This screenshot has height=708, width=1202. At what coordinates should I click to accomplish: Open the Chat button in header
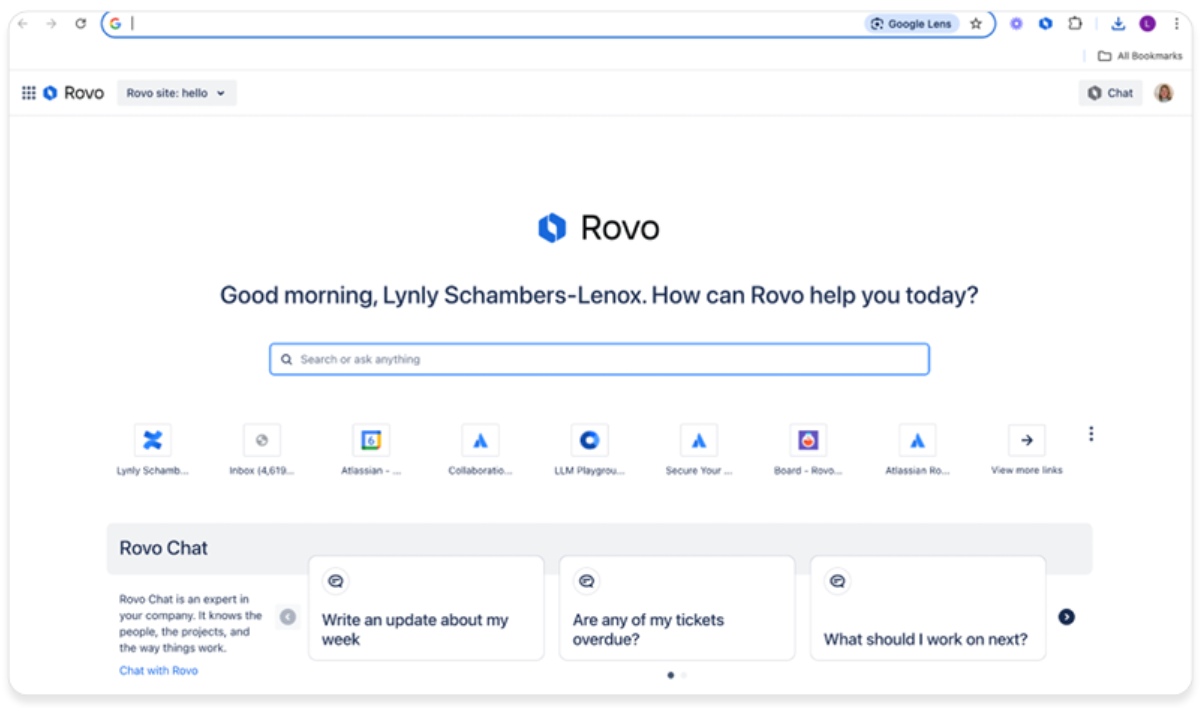(x=1110, y=93)
